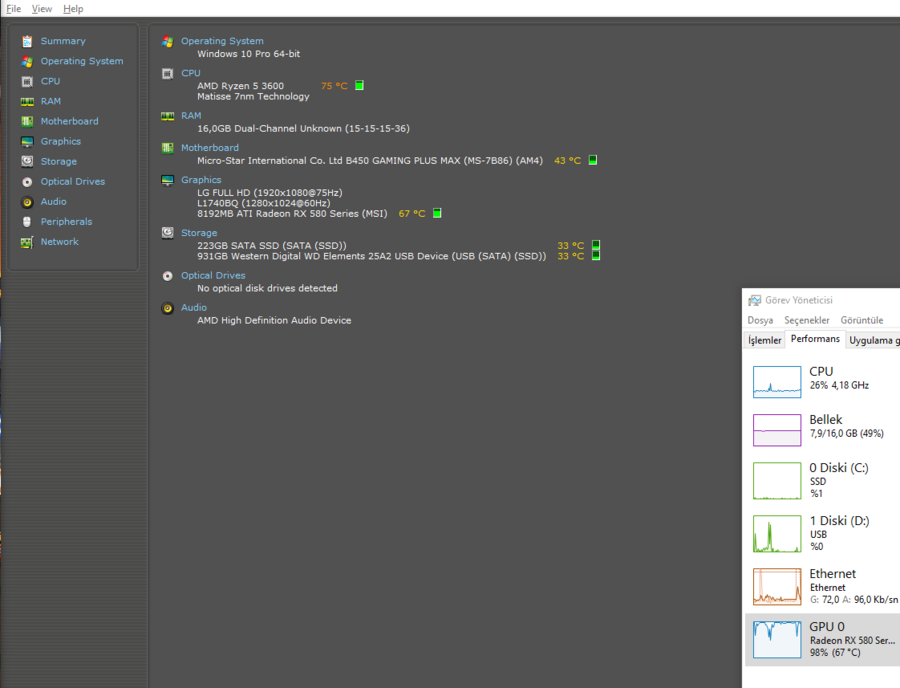Click the '8192MB ATI Radeon RX 580 Series (MSI)' text
900x688 pixels.
[x=292, y=214]
